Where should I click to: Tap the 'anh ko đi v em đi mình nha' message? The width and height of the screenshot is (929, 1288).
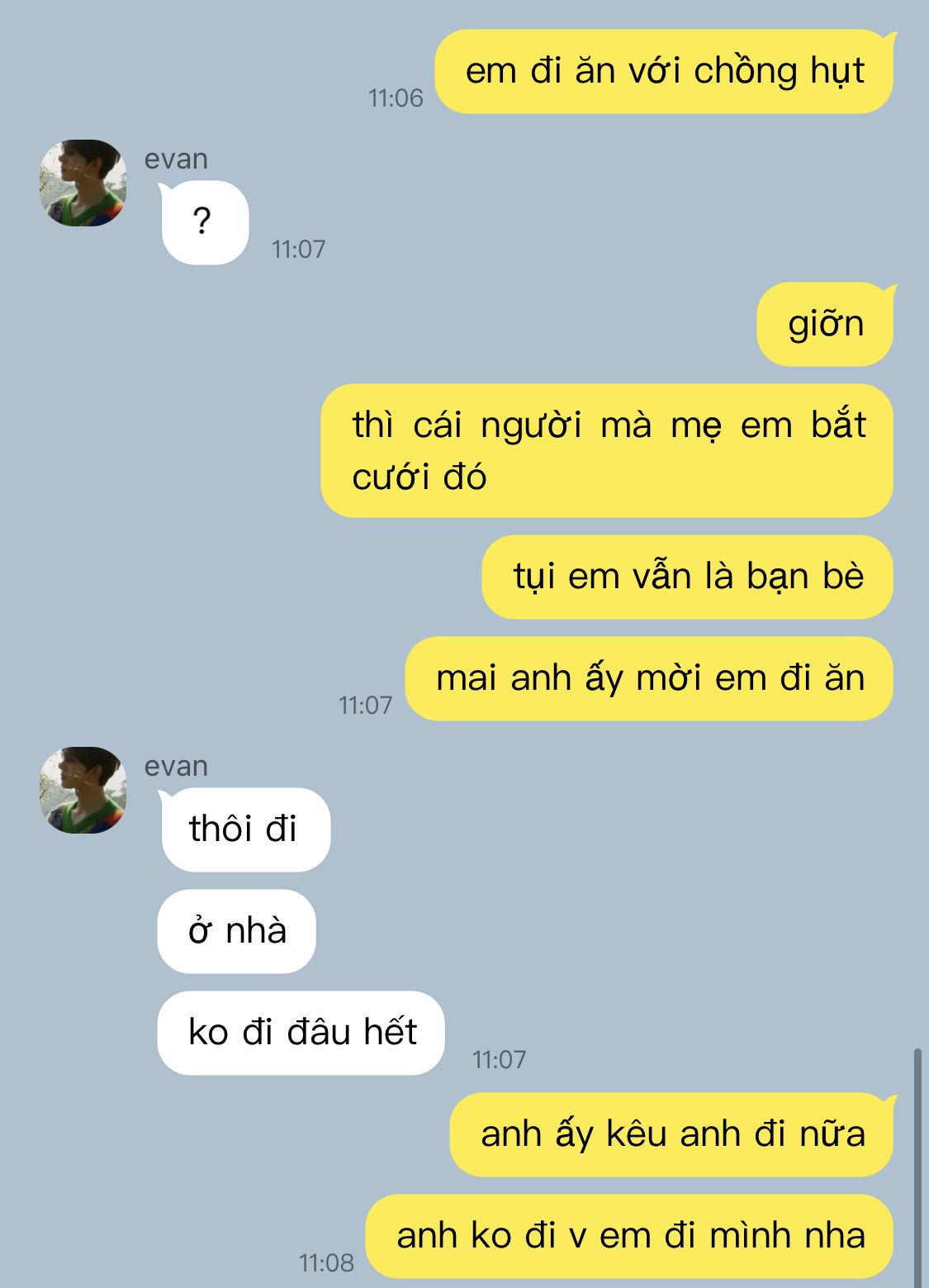click(x=630, y=1236)
